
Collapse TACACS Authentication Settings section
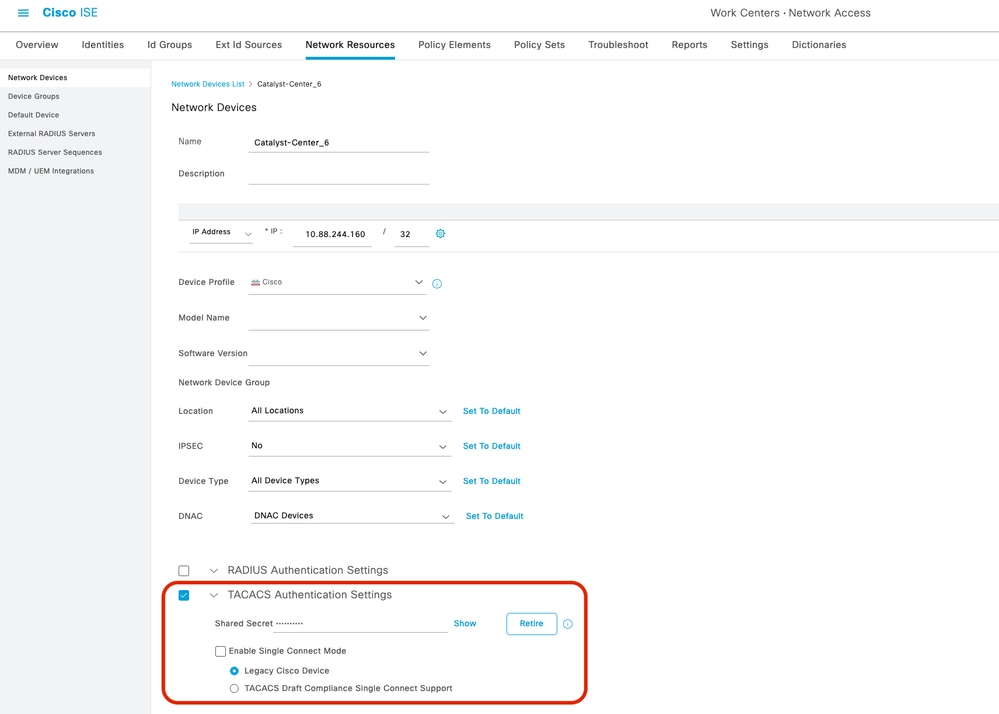[213, 595]
